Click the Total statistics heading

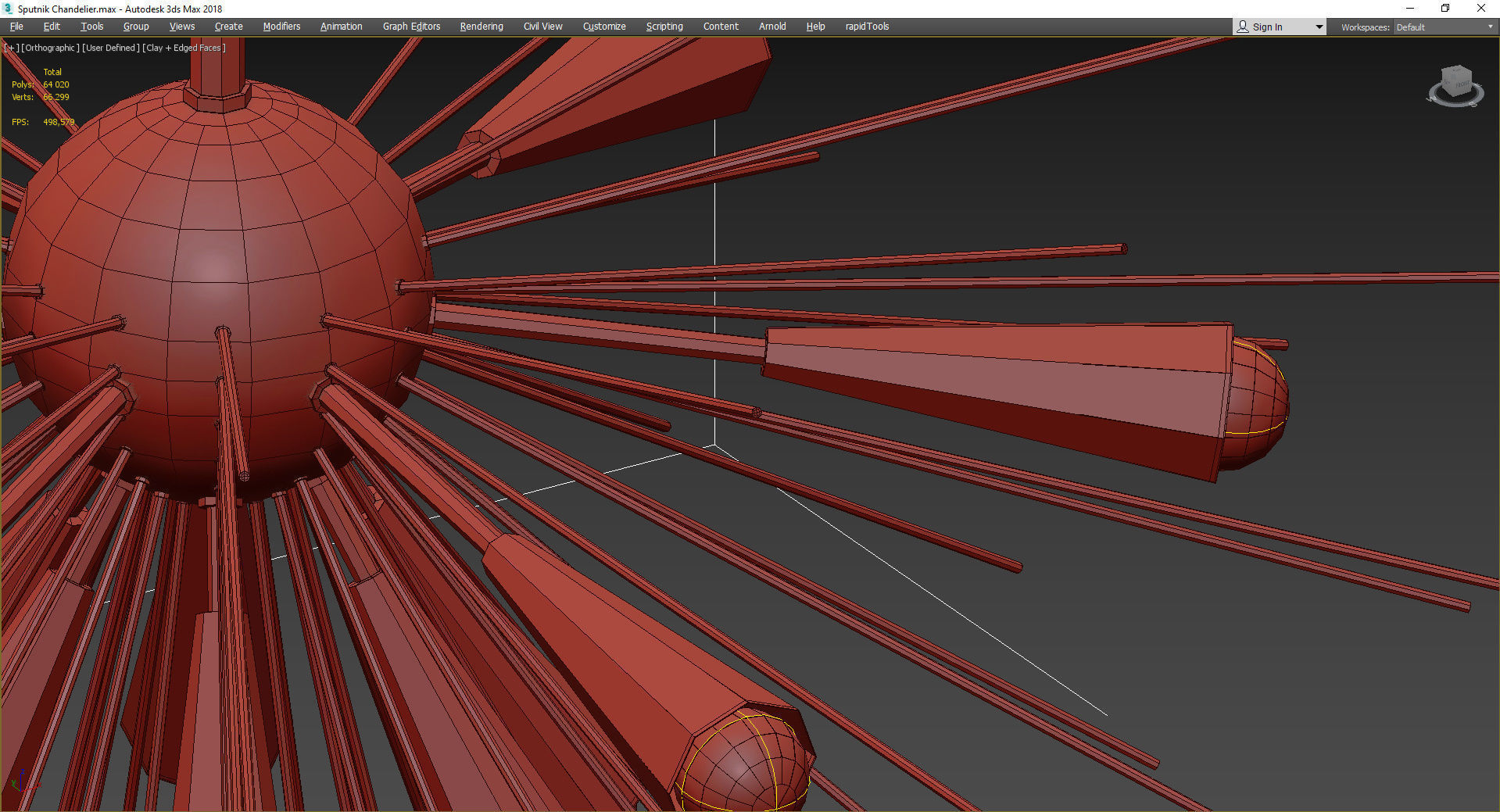pyautogui.click(x=52, y=72)
